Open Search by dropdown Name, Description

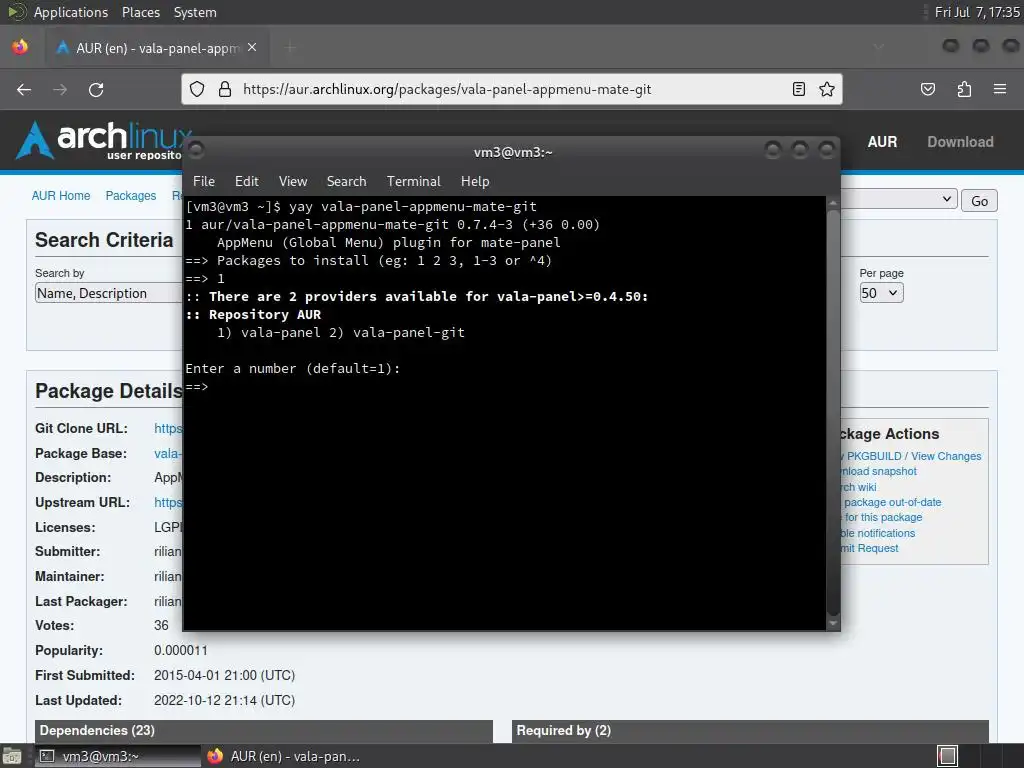point(108,293)
